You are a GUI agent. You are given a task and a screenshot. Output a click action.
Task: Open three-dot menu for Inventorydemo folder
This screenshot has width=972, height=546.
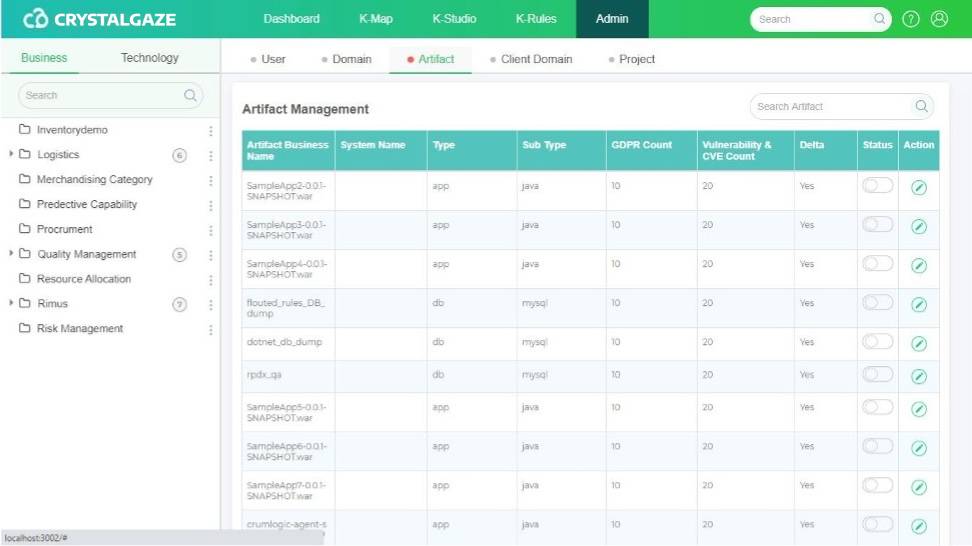[x=210, y=131]
